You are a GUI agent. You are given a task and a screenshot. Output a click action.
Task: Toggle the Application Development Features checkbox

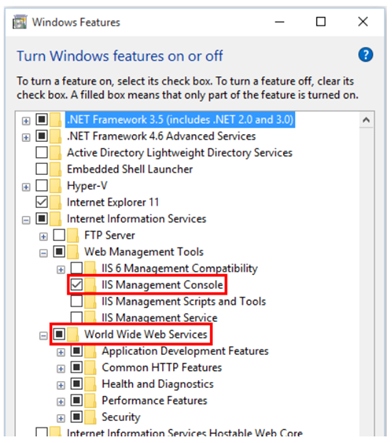point(76,351)
